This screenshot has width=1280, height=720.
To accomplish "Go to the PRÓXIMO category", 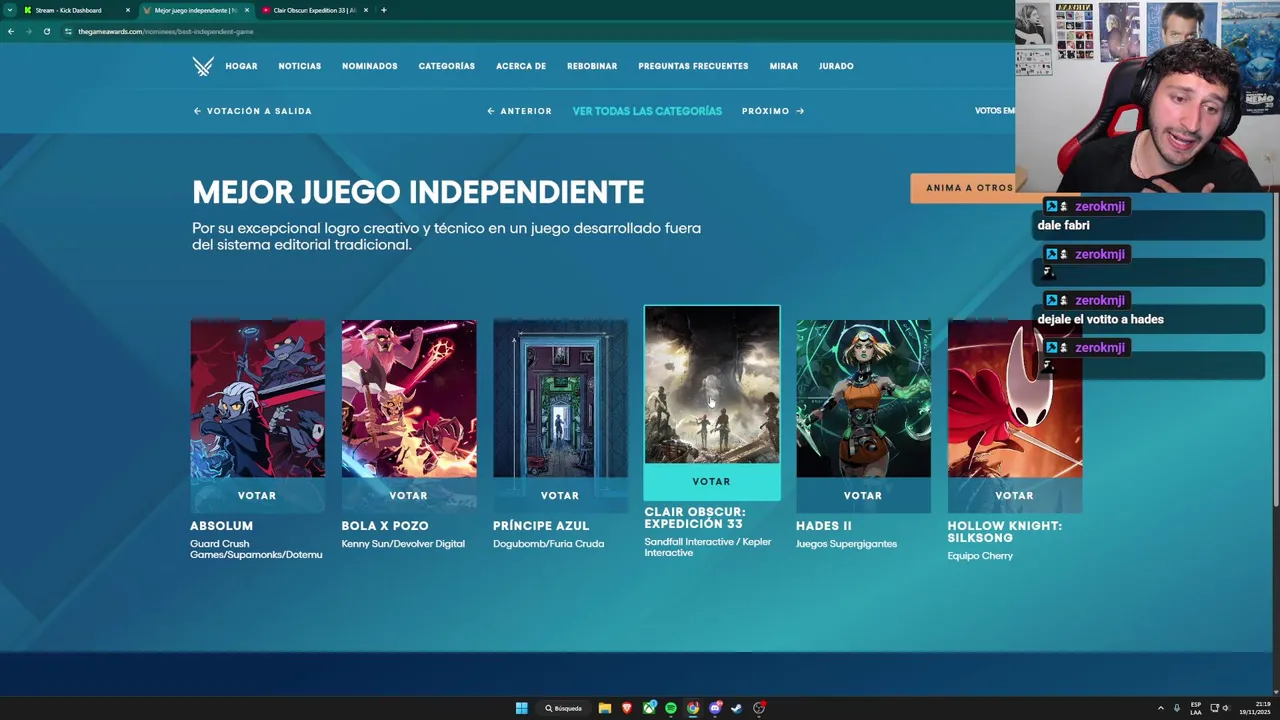I will (x=773, y=111).
